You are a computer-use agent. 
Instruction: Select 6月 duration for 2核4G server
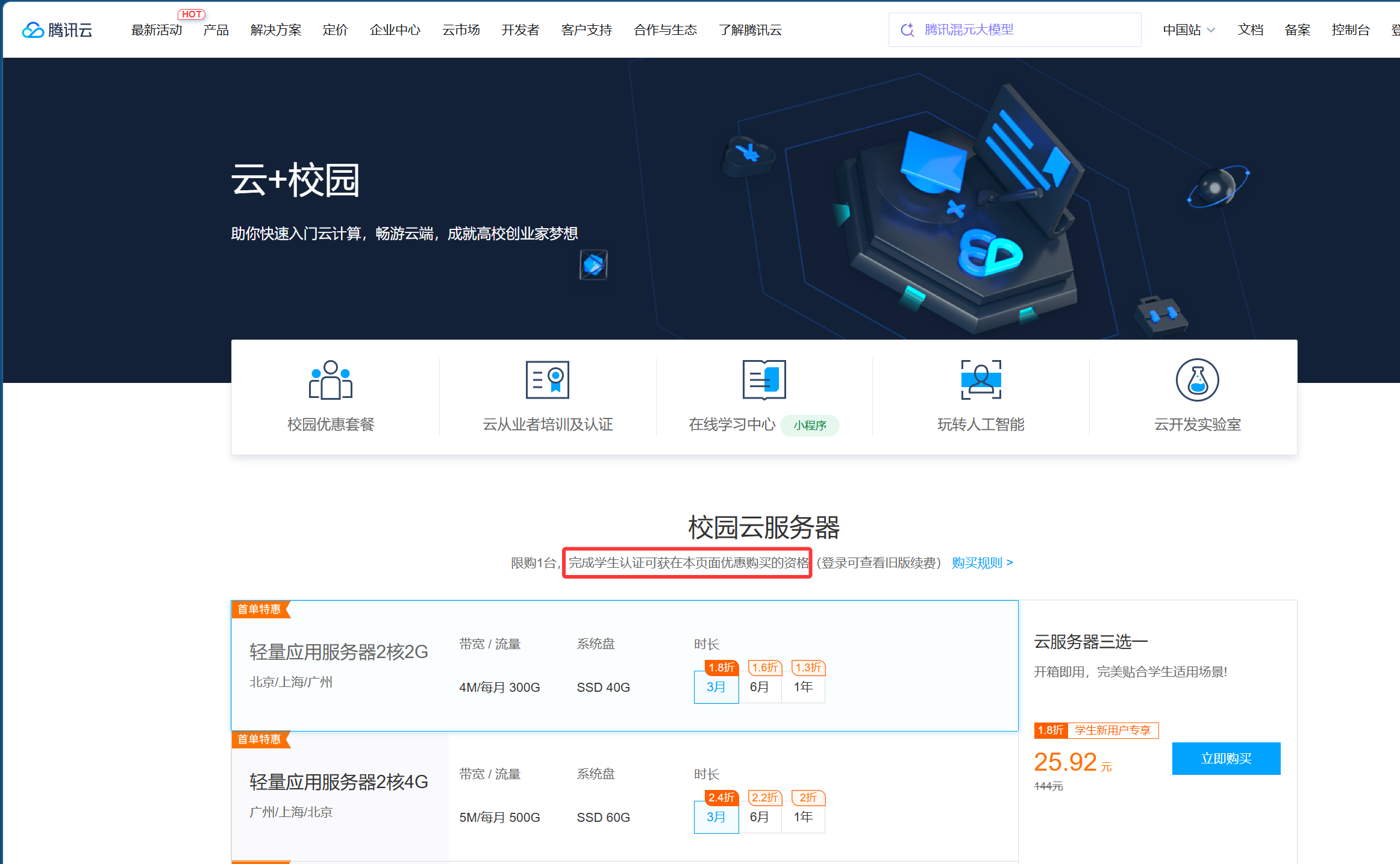pyautogui.click(x=760, y=817)
